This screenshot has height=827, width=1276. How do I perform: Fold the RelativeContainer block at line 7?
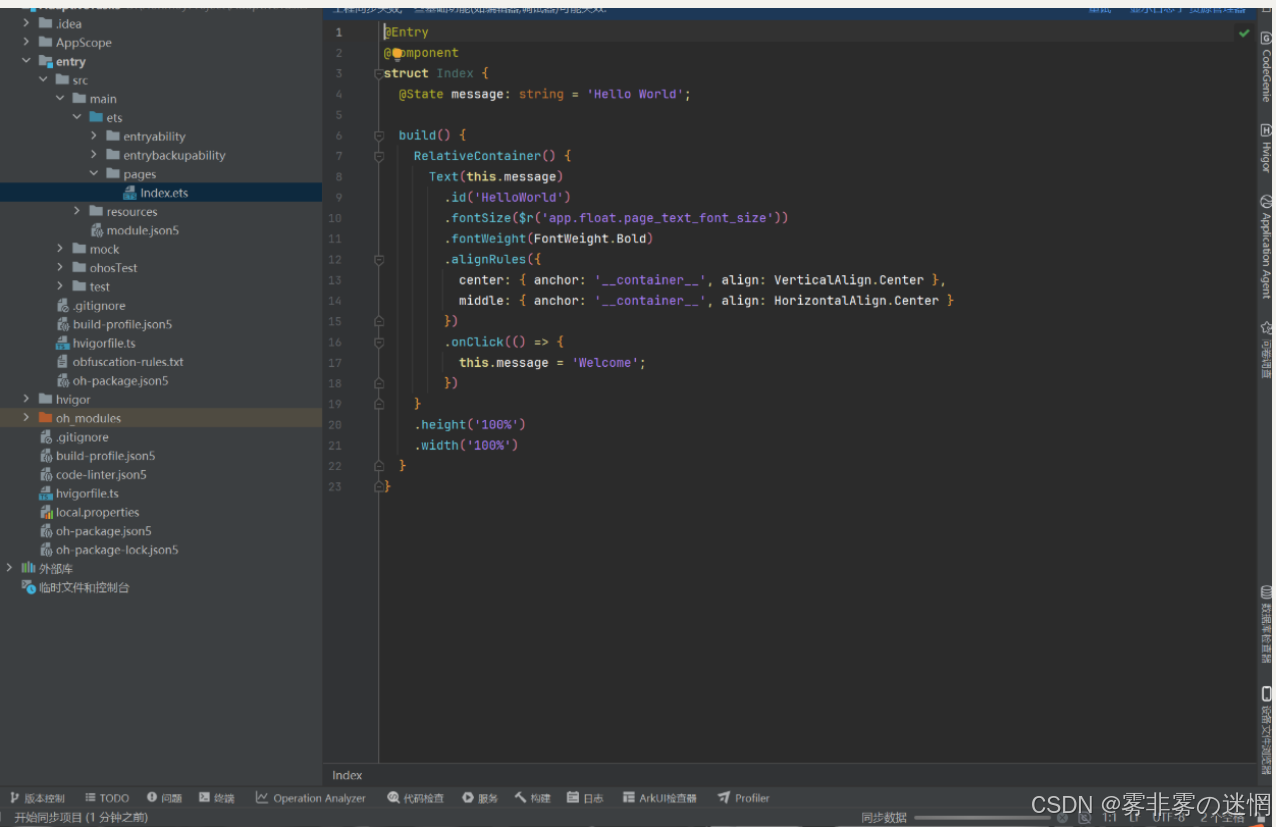click(378, 157)
